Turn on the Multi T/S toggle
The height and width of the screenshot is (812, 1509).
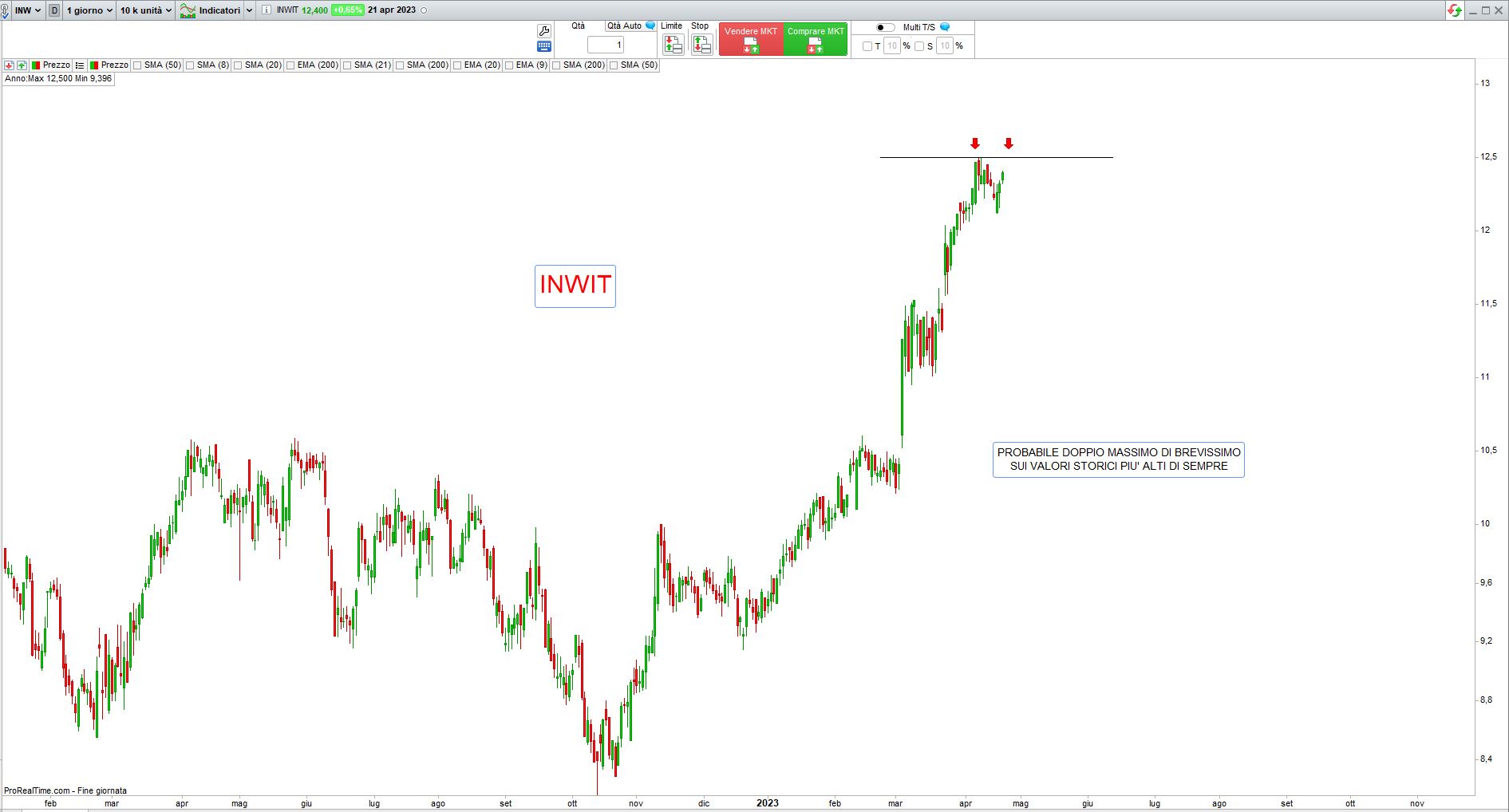coord(885,27)
